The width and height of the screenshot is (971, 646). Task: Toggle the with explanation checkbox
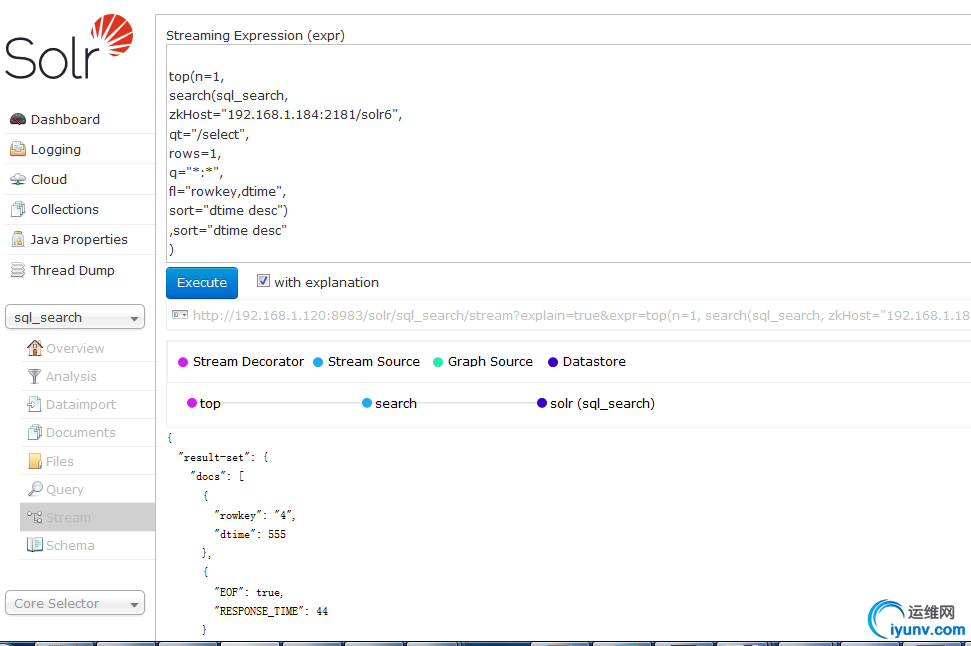point(263,281)
